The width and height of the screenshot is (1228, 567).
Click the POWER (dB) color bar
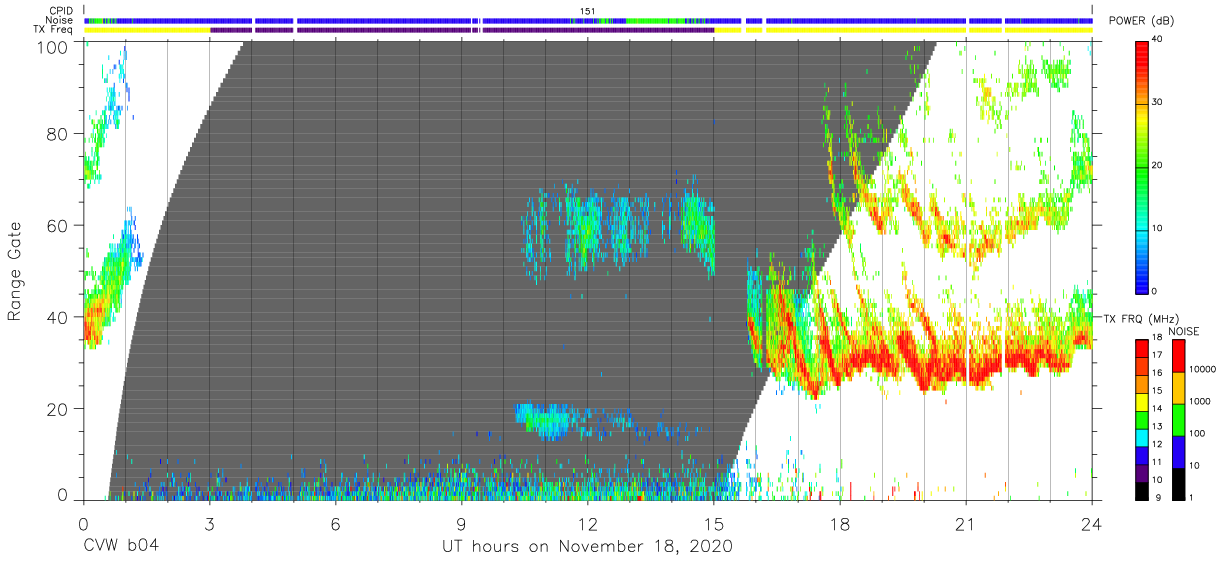click(x=1141, y=166)
